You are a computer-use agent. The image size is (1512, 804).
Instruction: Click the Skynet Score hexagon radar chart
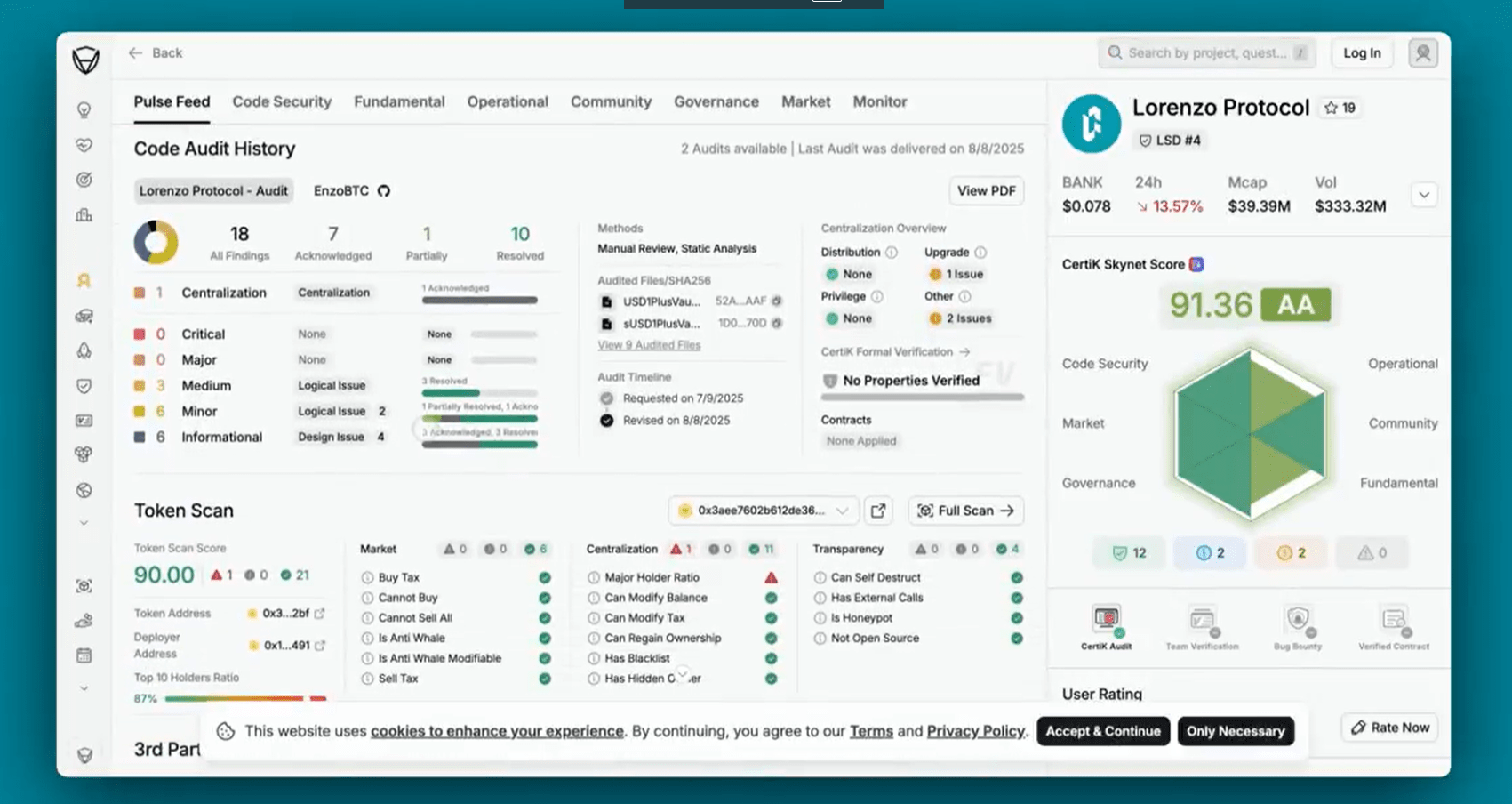click(1250, 433)
